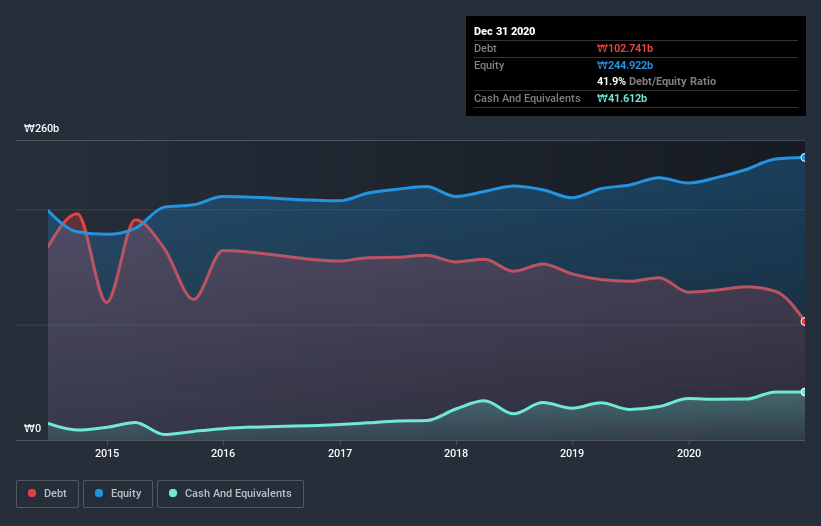Image resolution: width=821 pixels, height=526 pixels.
Task: Select the Debt end-point marker on chart
Action: pos(804,321)
